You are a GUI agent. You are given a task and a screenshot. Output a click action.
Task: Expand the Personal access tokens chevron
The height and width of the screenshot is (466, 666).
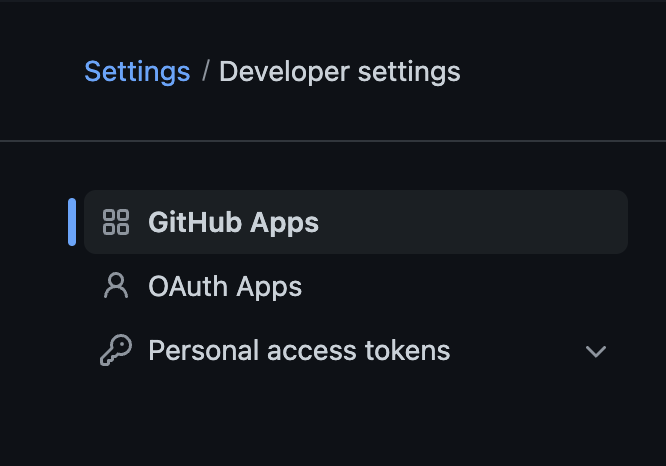point(595,351)
